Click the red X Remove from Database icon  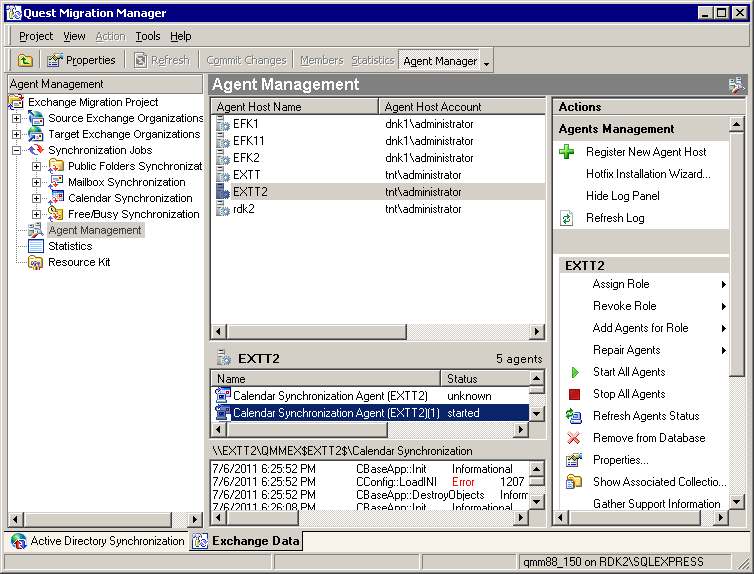[574, 438]
